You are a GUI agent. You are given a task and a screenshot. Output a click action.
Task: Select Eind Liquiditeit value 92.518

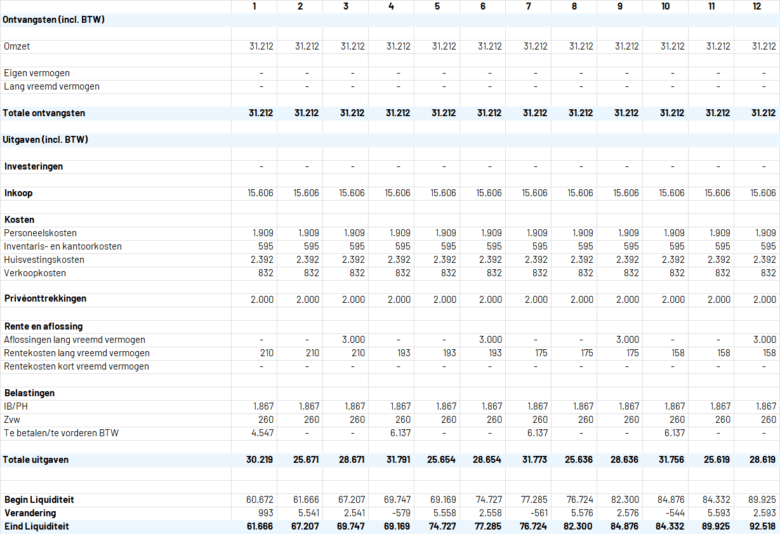click(x=761, y=526)
